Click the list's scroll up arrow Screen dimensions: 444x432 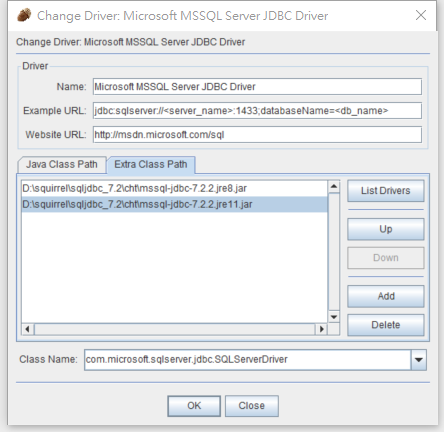click(x=334, y=186)
